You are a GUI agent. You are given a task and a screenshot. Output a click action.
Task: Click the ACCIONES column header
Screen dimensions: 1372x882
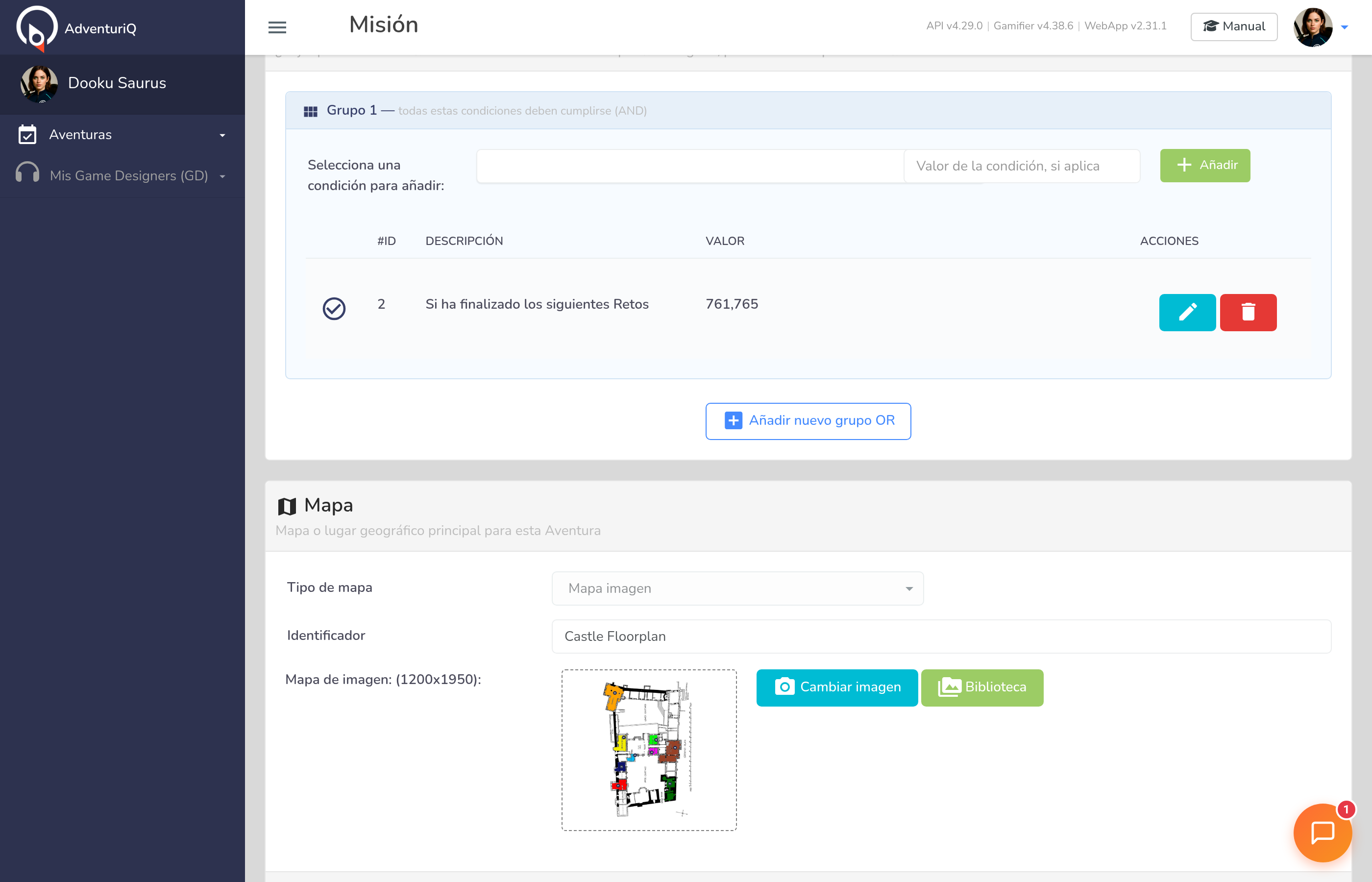1169,241
